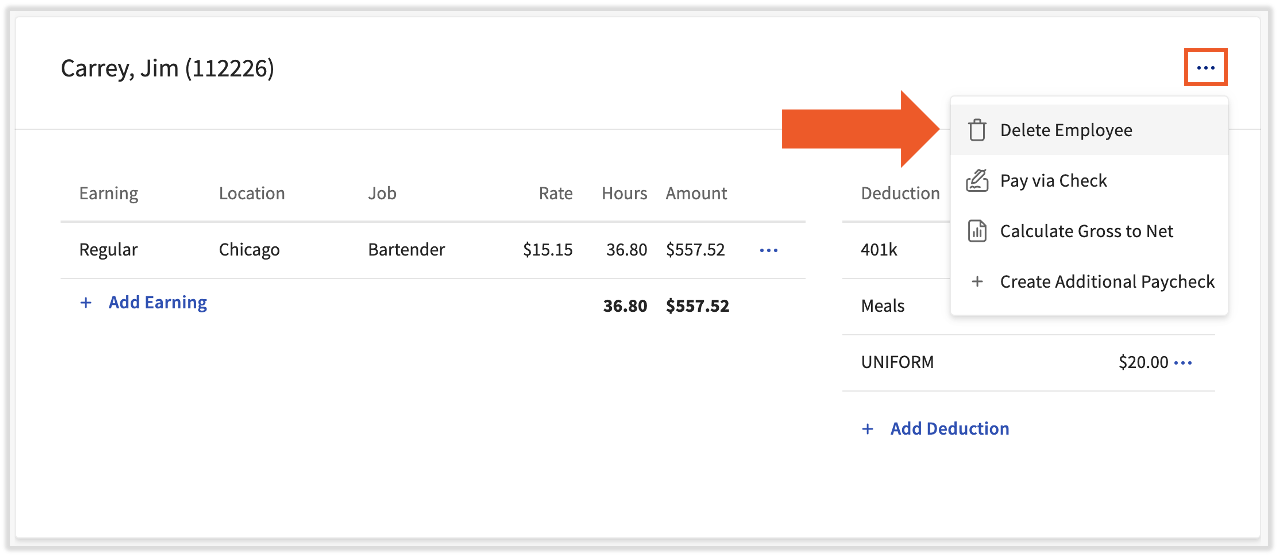Click the Add Earning link
This screenshot has height=558, width=1280.
[157, 303]
